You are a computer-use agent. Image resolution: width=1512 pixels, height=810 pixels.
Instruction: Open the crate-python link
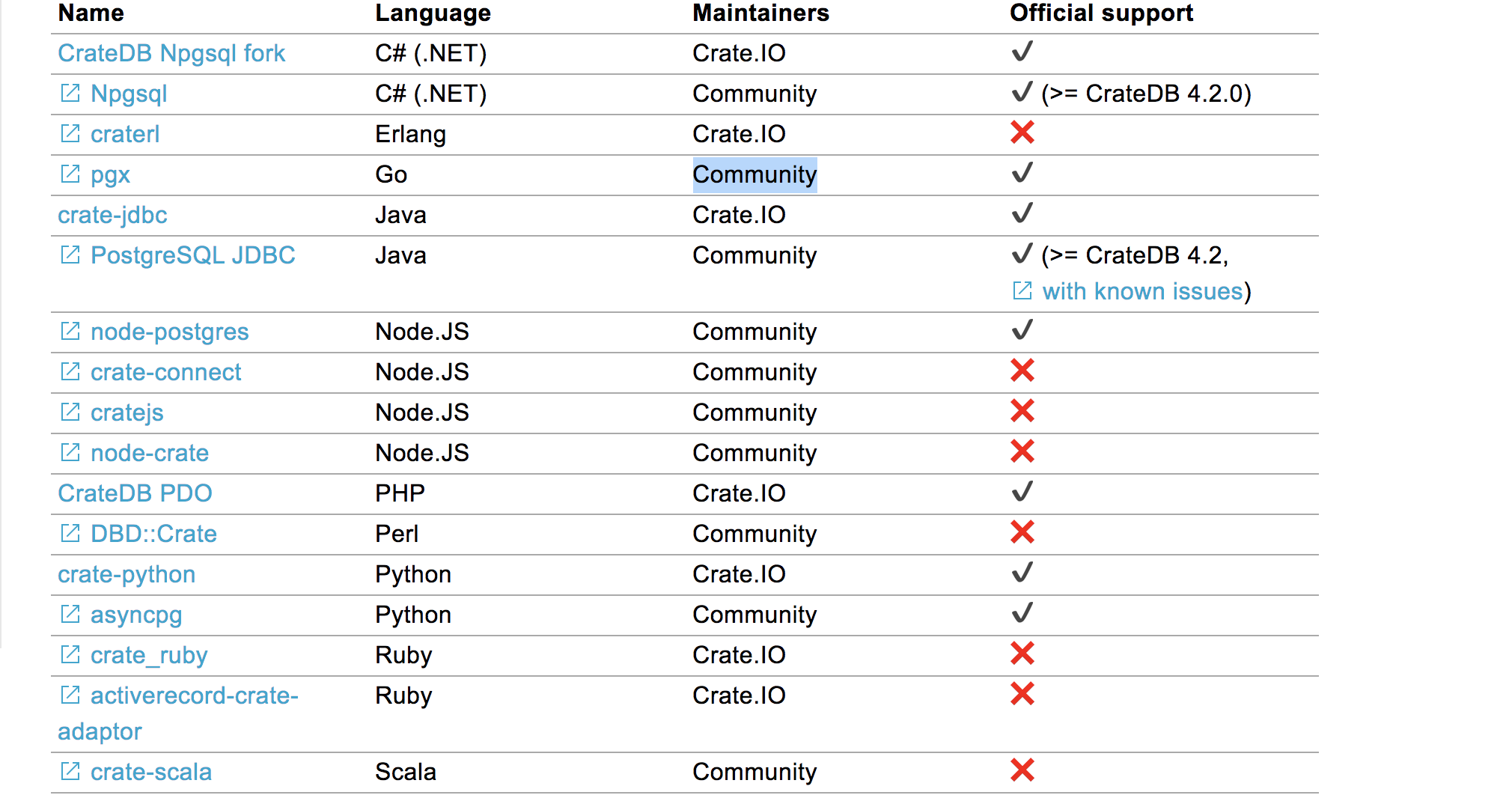click(x=126, y=575)
